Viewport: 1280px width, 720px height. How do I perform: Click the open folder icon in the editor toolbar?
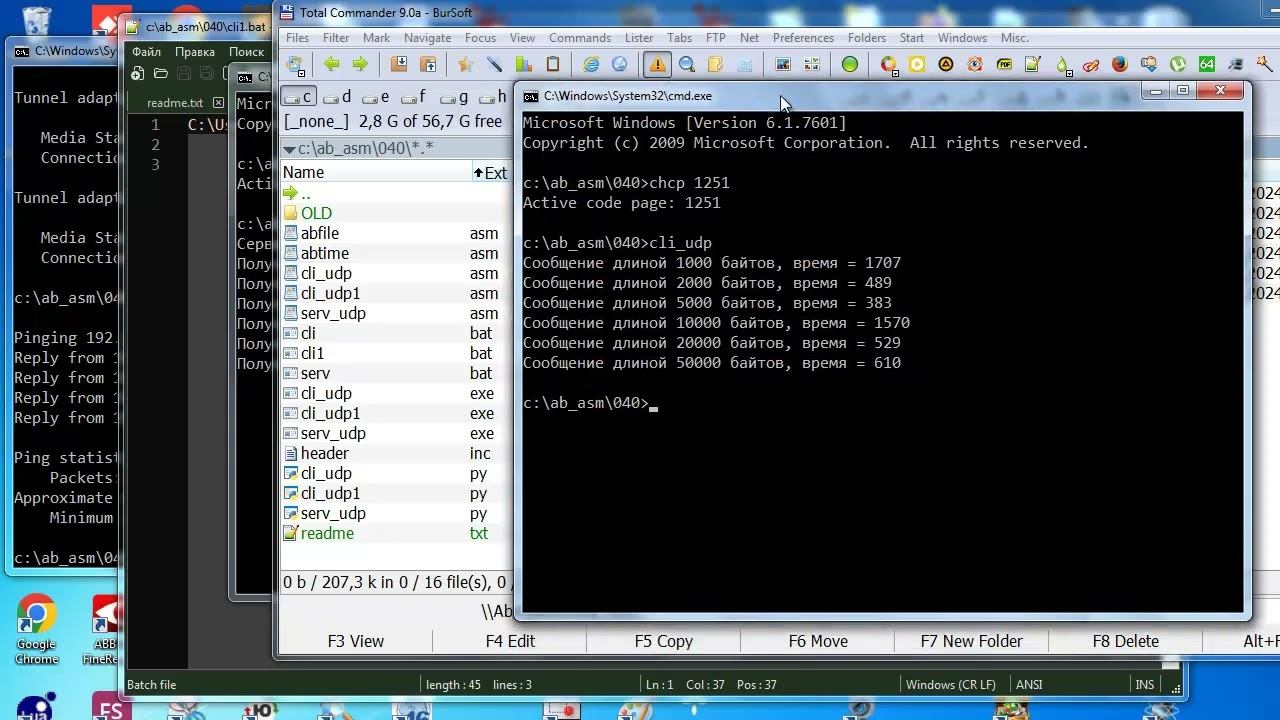click(x=161, y=74)
